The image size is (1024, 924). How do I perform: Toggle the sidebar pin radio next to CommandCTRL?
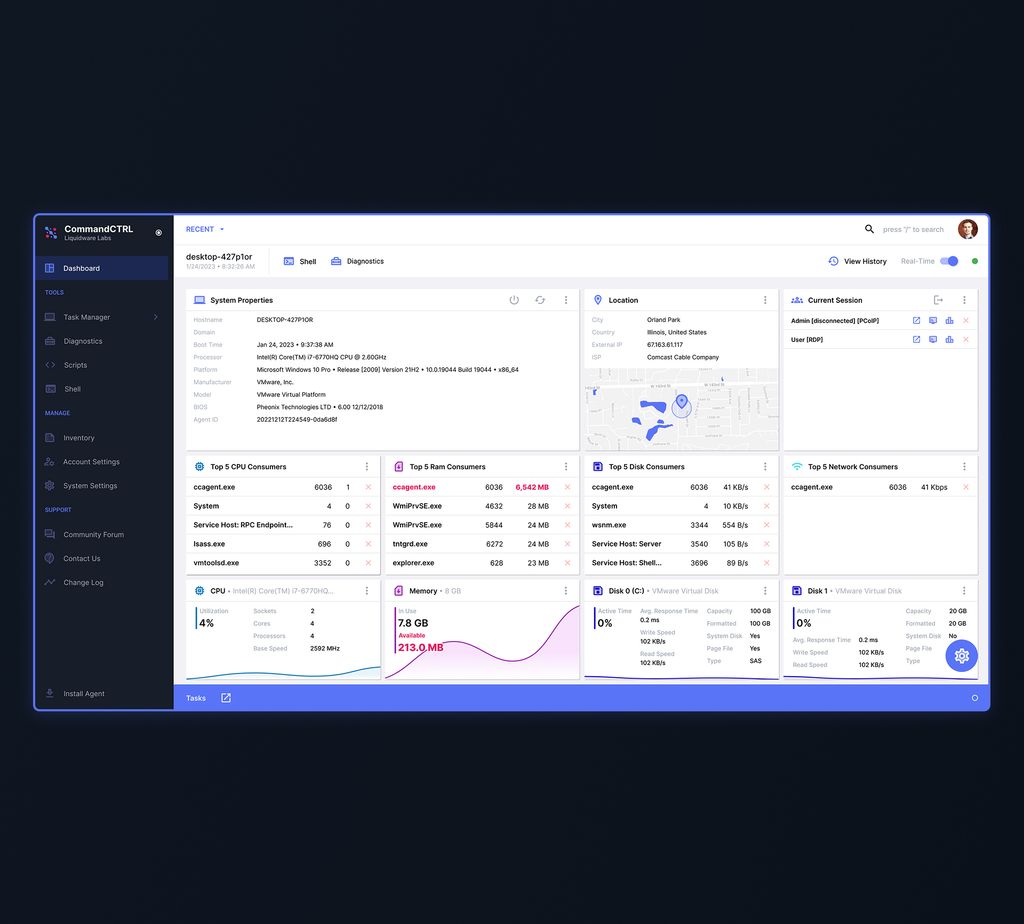(x=158, y=233)
